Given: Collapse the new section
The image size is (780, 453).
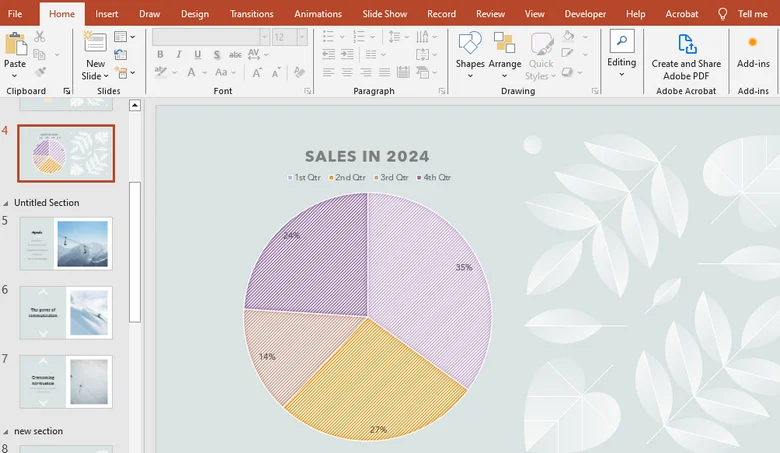Looking at the screenshot, I should [x=6, y=432].
